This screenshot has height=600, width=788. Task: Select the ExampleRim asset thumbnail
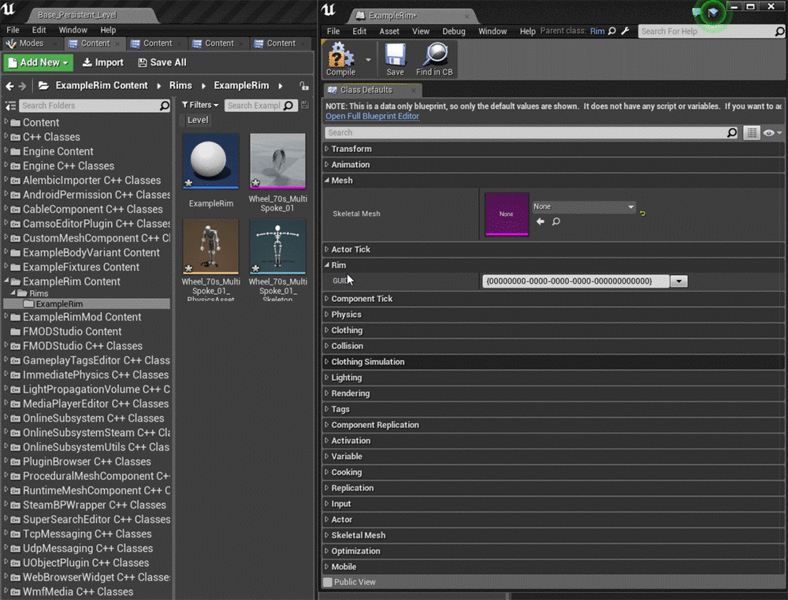click(x=211, y=161)
